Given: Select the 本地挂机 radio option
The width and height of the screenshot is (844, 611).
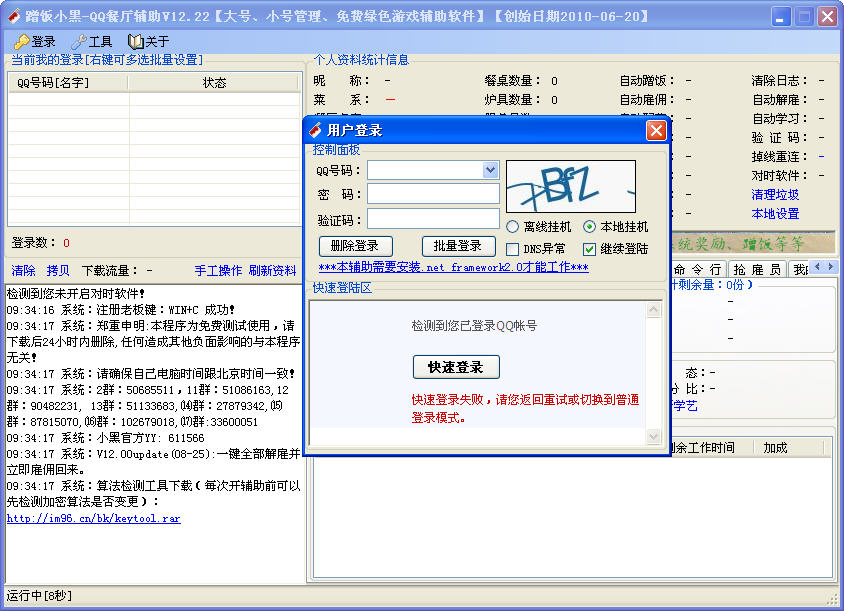Looking at the screenshot, I should click(590, 227).
